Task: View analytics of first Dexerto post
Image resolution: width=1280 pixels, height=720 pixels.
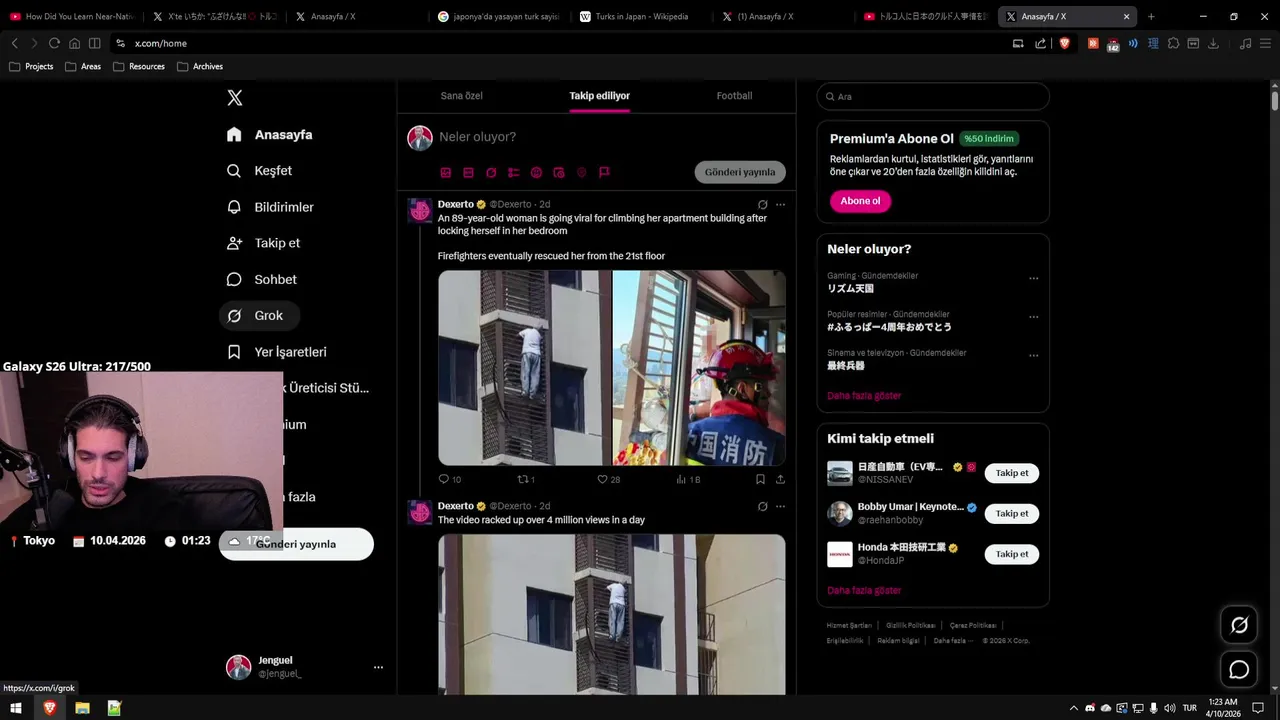Action: click(688, 479)
